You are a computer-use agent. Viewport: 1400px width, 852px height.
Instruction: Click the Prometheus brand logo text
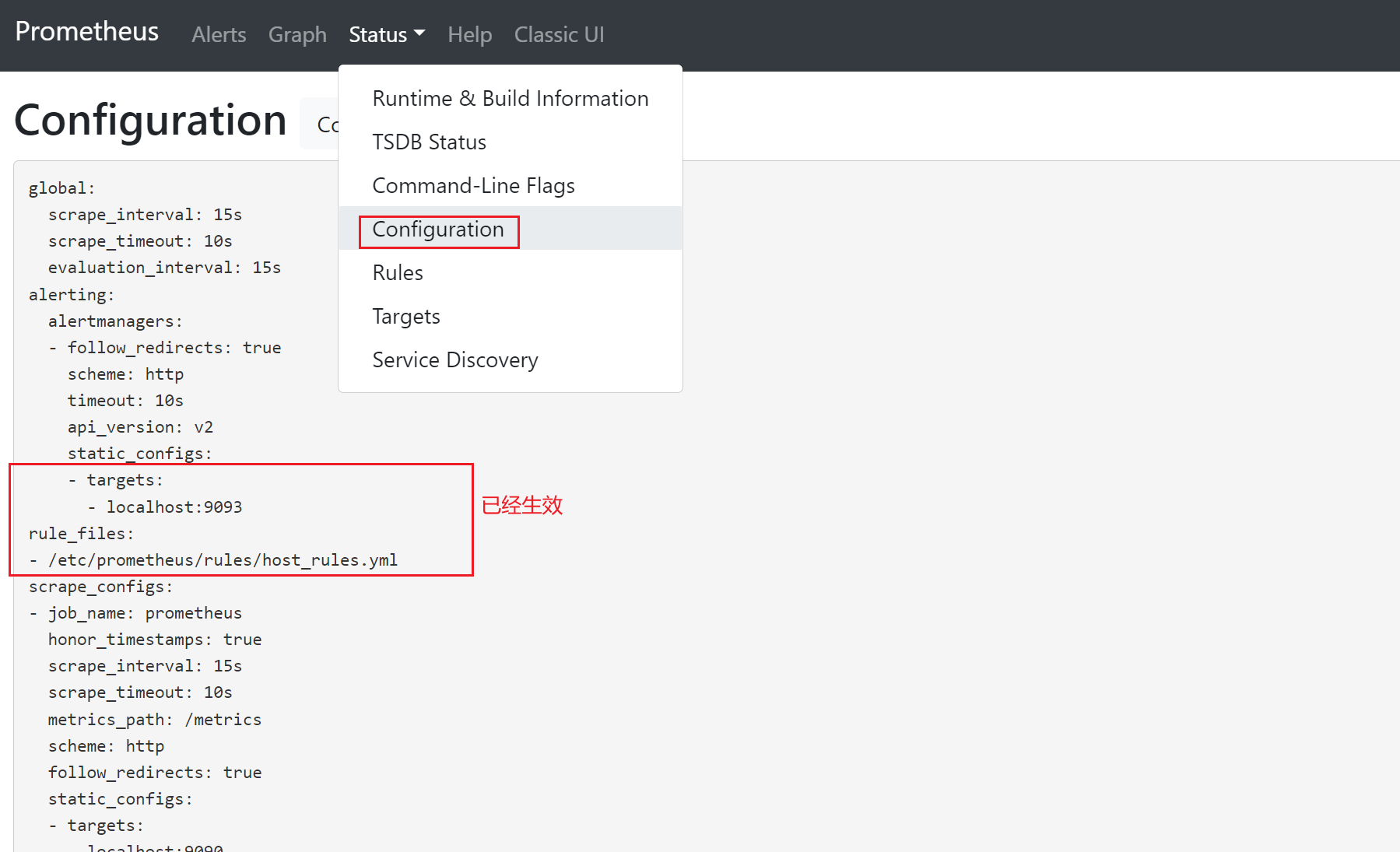tap(86, 32)
